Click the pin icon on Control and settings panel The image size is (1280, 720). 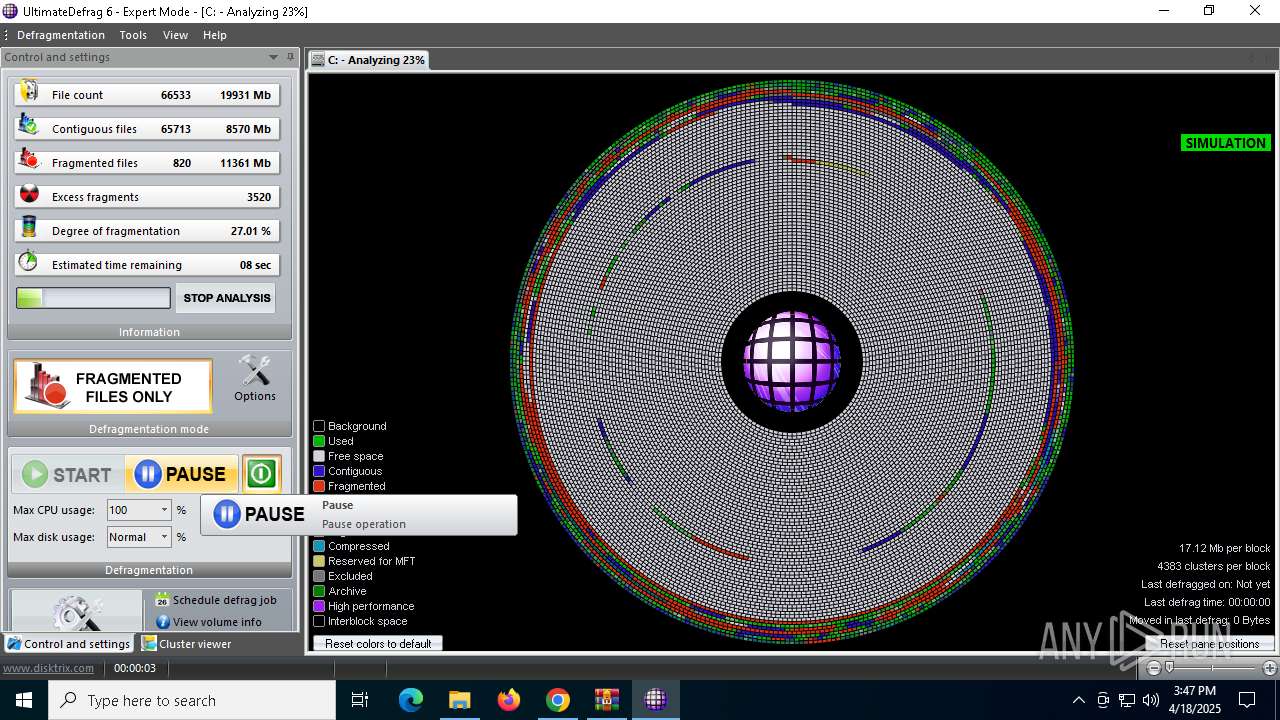coord(290,57)
